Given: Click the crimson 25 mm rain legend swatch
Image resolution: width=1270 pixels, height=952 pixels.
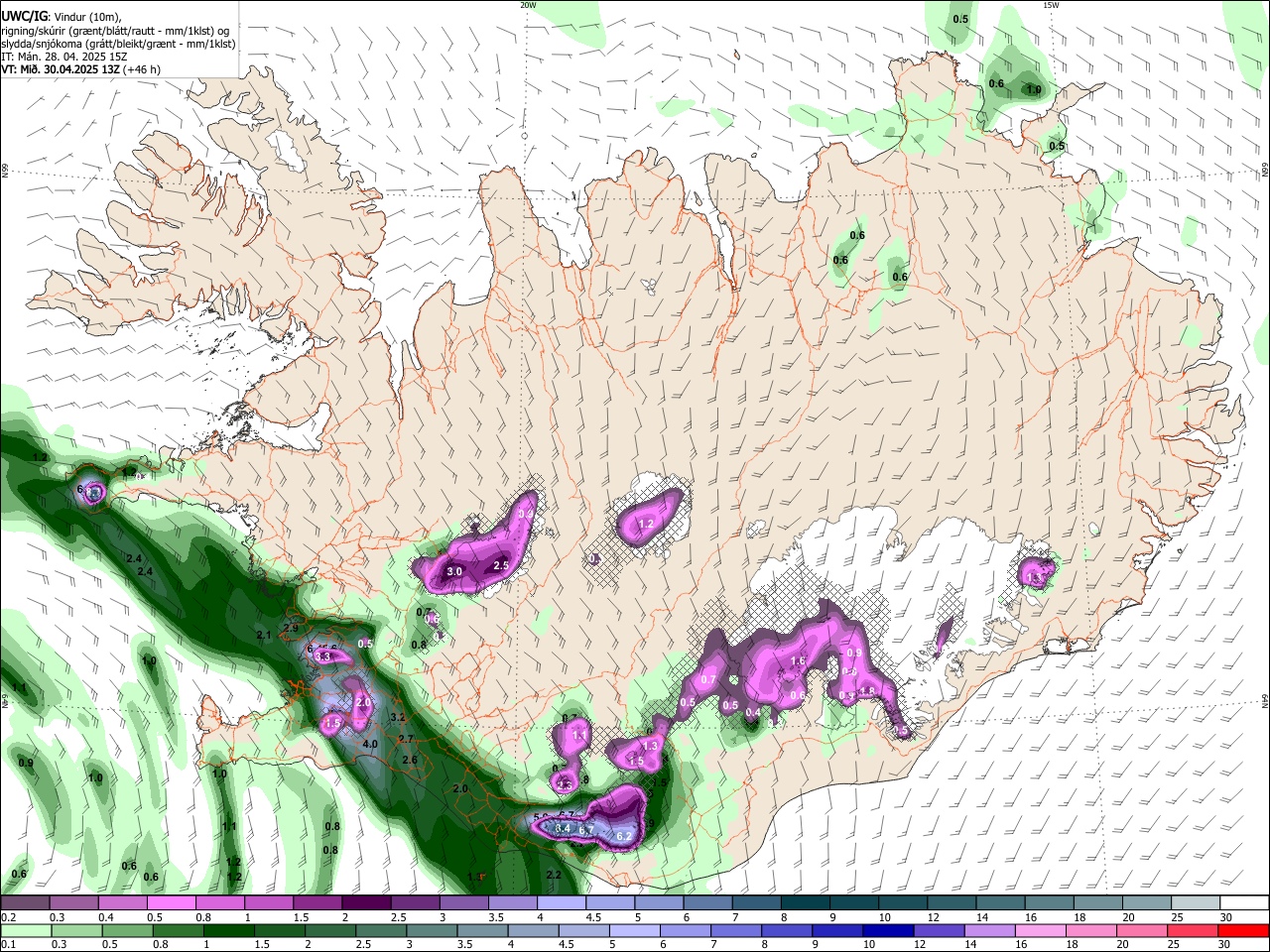Looking at the screenshot, I should 1194,930.
